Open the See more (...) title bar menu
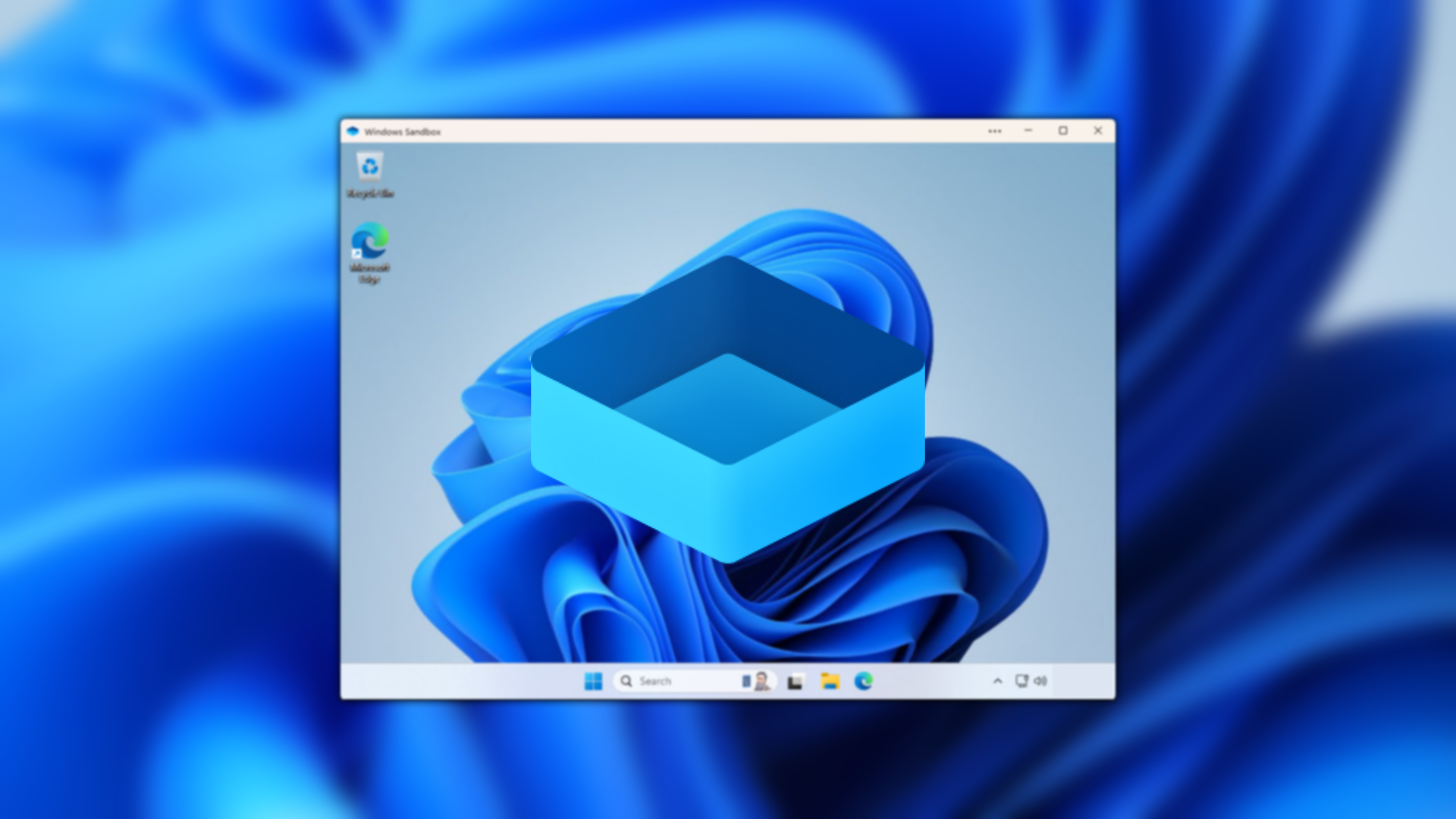 click(993, 130)
